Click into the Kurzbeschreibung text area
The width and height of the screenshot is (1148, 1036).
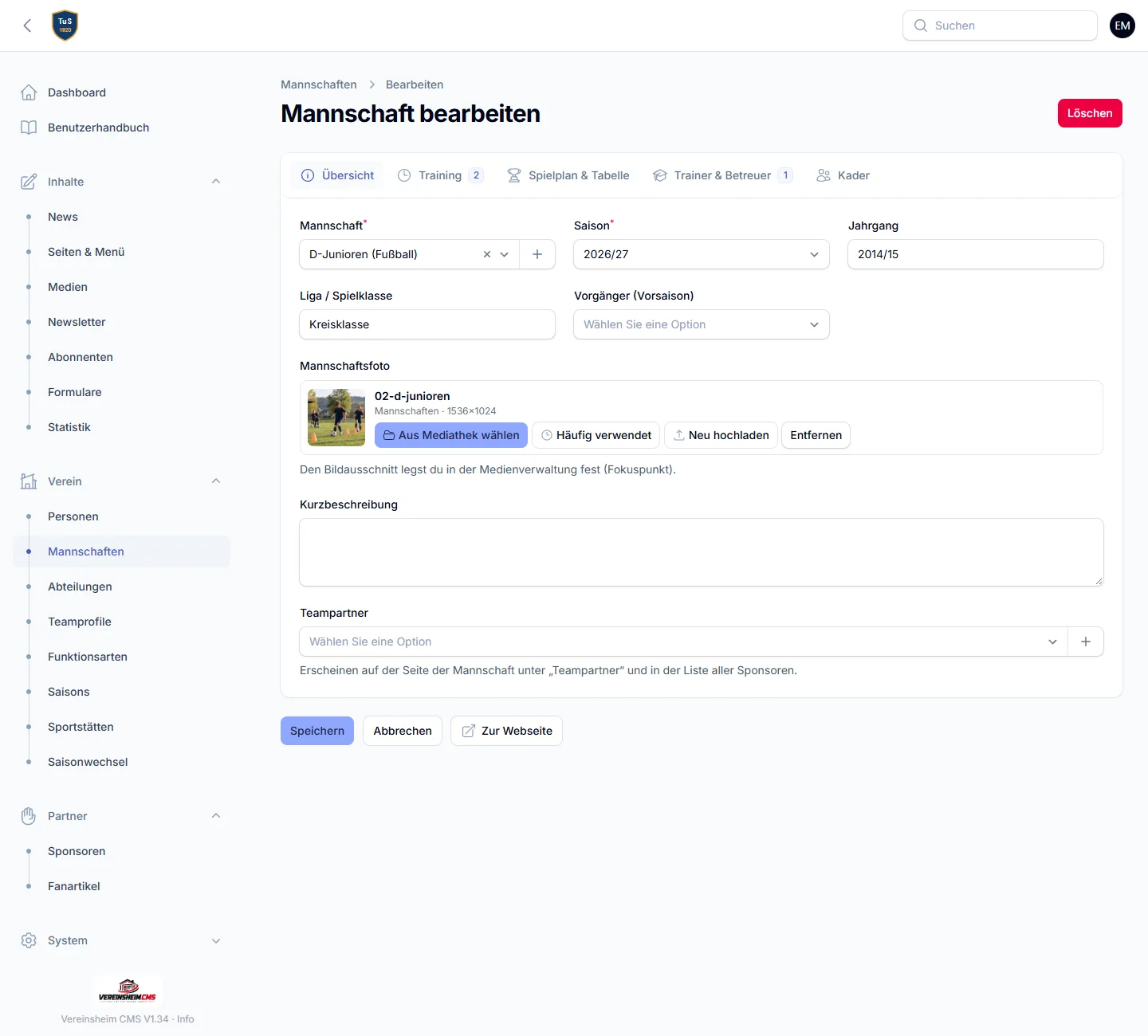click(702, 552)
